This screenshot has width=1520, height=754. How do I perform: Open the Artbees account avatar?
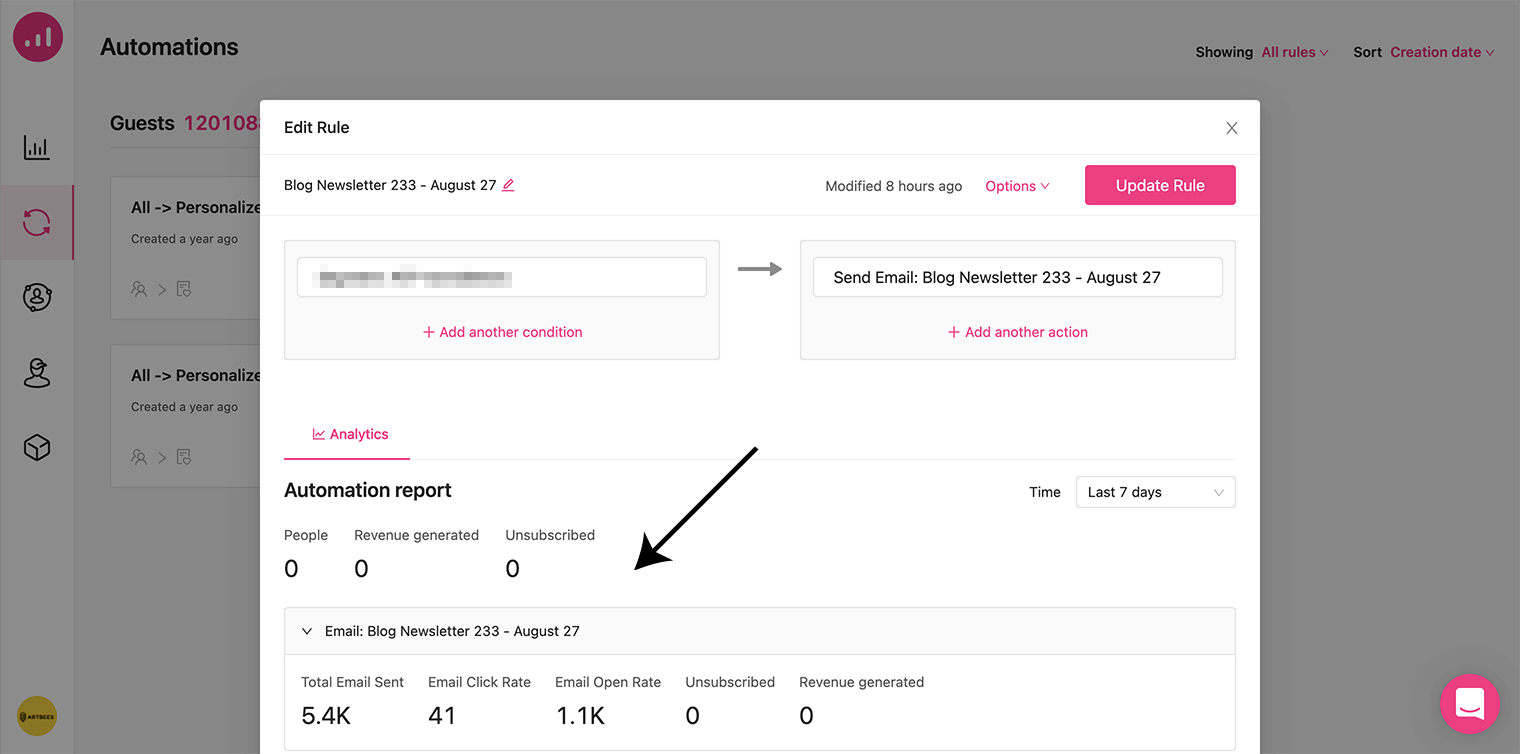[x=37, y=716]
